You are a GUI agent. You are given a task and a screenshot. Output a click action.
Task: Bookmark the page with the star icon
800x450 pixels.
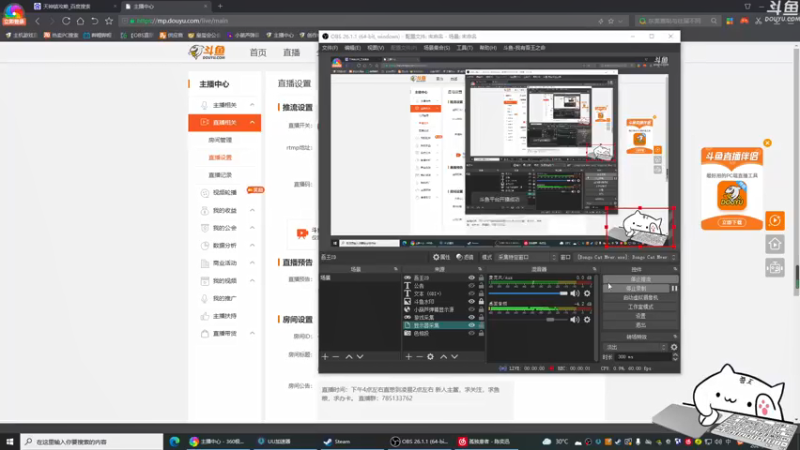click(109, 21)
